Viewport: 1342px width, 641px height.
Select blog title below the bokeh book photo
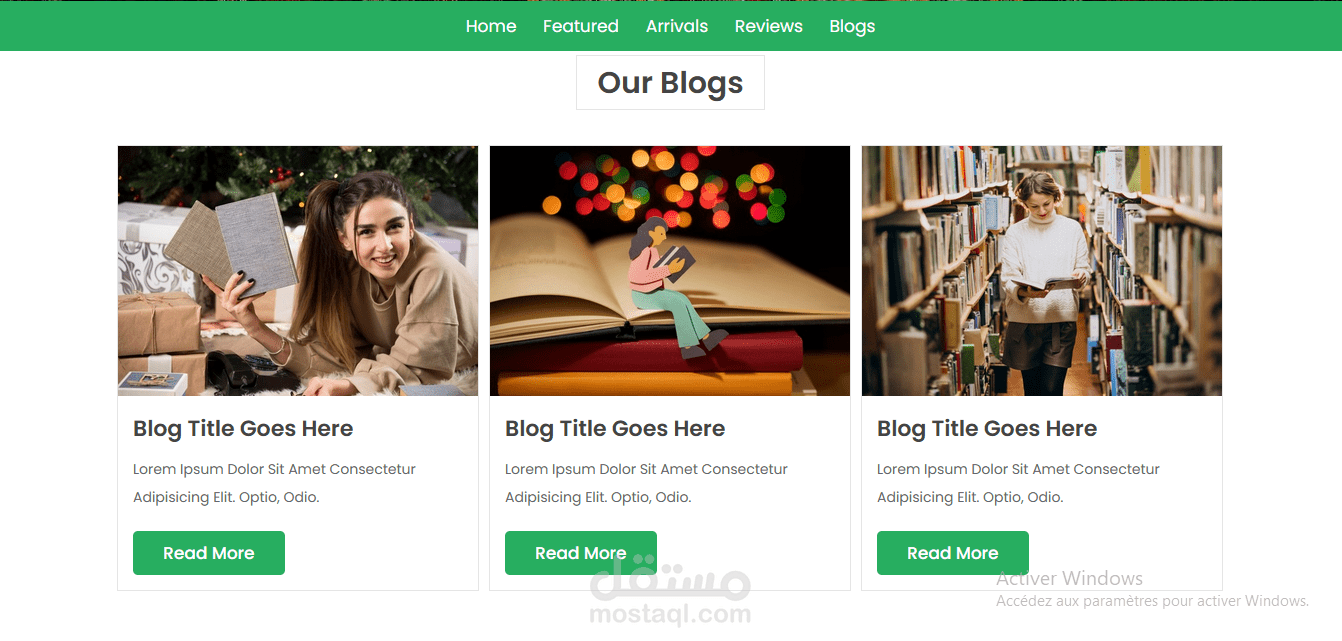point(615,429)
